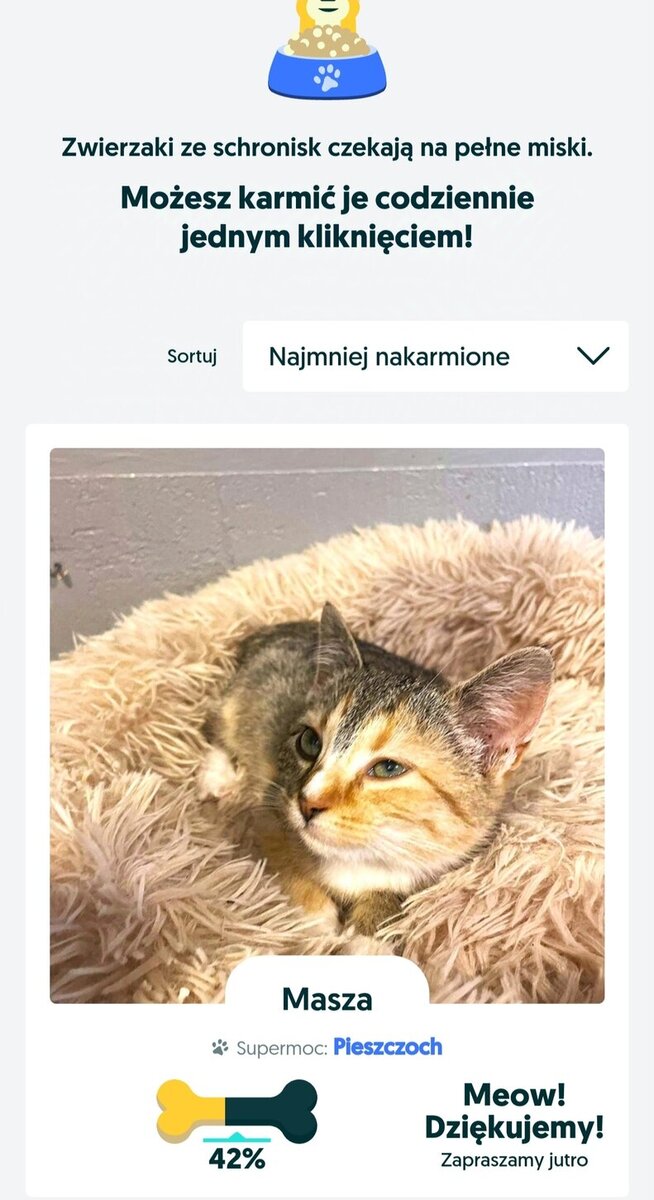Open Masza's kitten photo
This screenshot has height=1200, width=654.
pos(327,725)
